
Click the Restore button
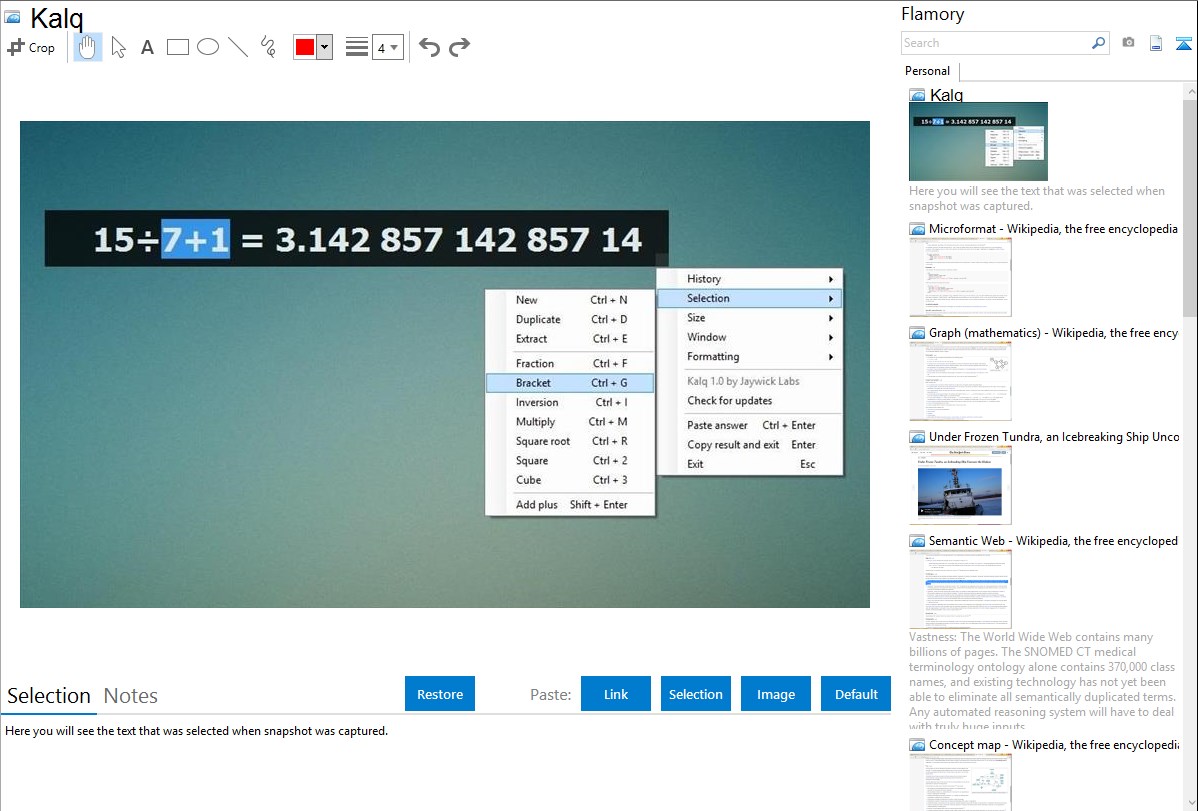[x=440, y=694]
